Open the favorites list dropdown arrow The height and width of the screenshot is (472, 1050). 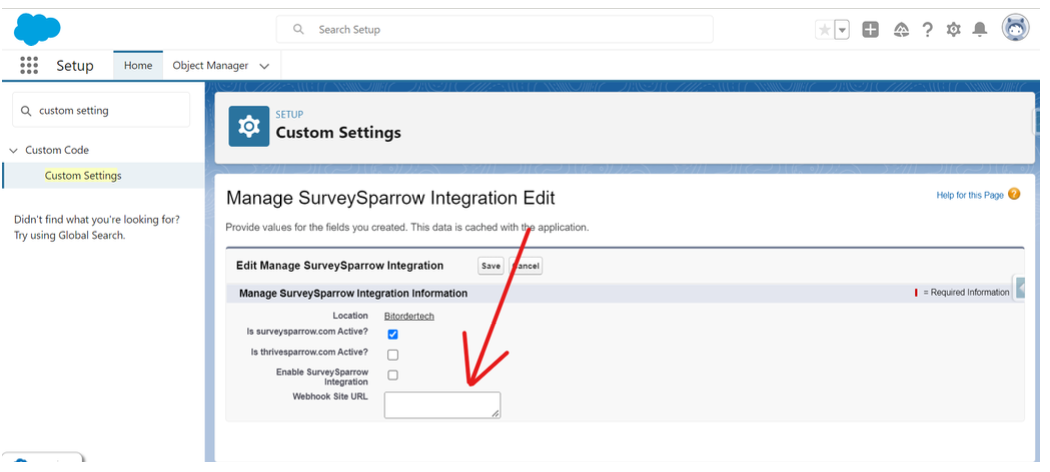tap(842, 30)
